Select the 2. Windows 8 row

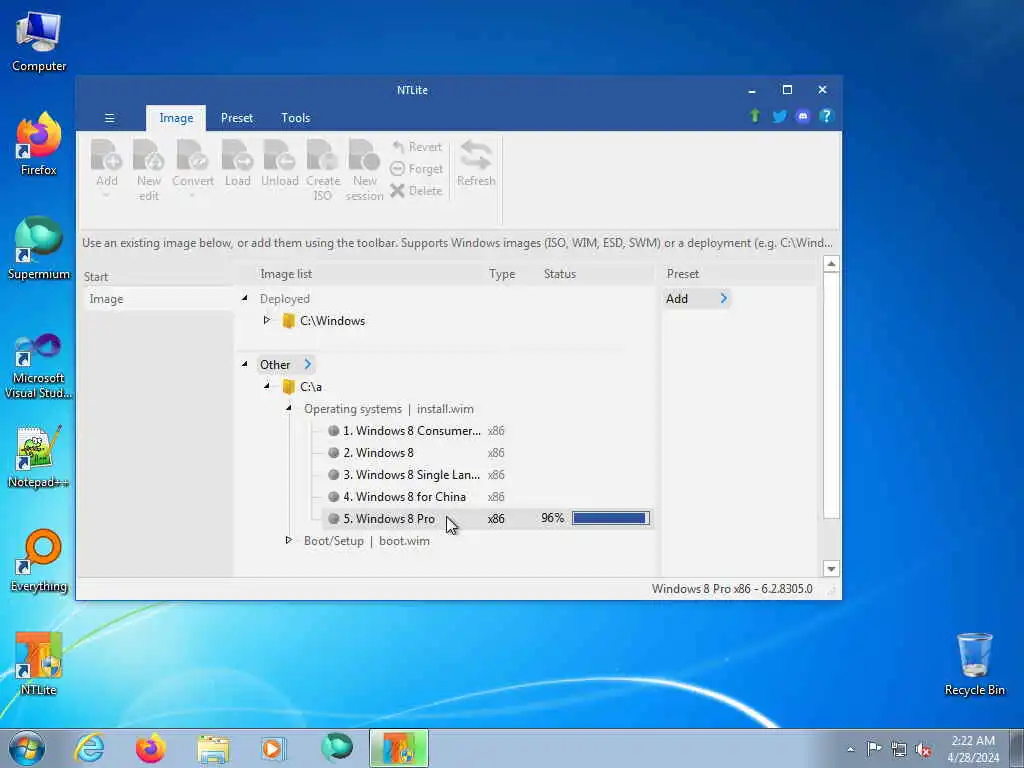(486, 453)
